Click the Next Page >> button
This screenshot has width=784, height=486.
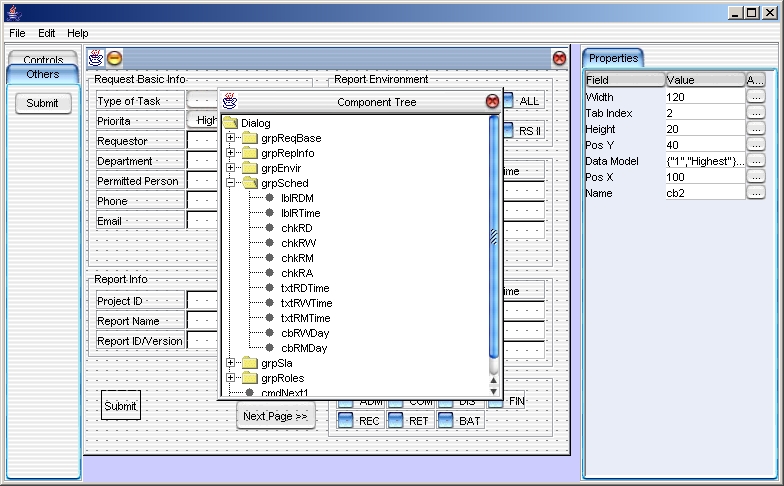[275, 416]
